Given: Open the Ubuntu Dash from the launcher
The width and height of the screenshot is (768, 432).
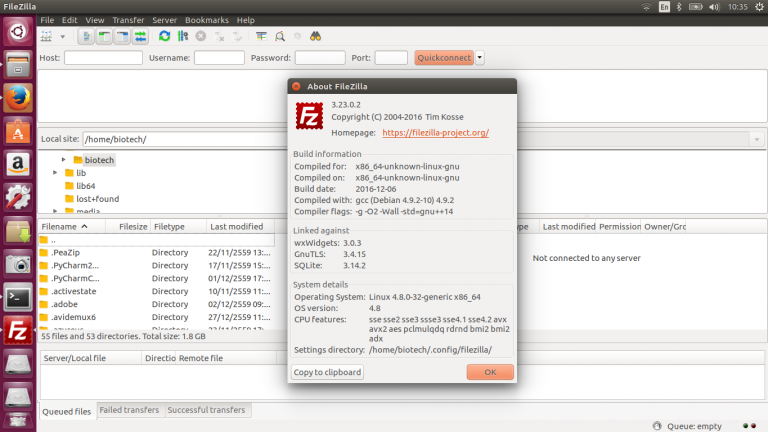Looking at the screenshot, I should pos(18,32).
